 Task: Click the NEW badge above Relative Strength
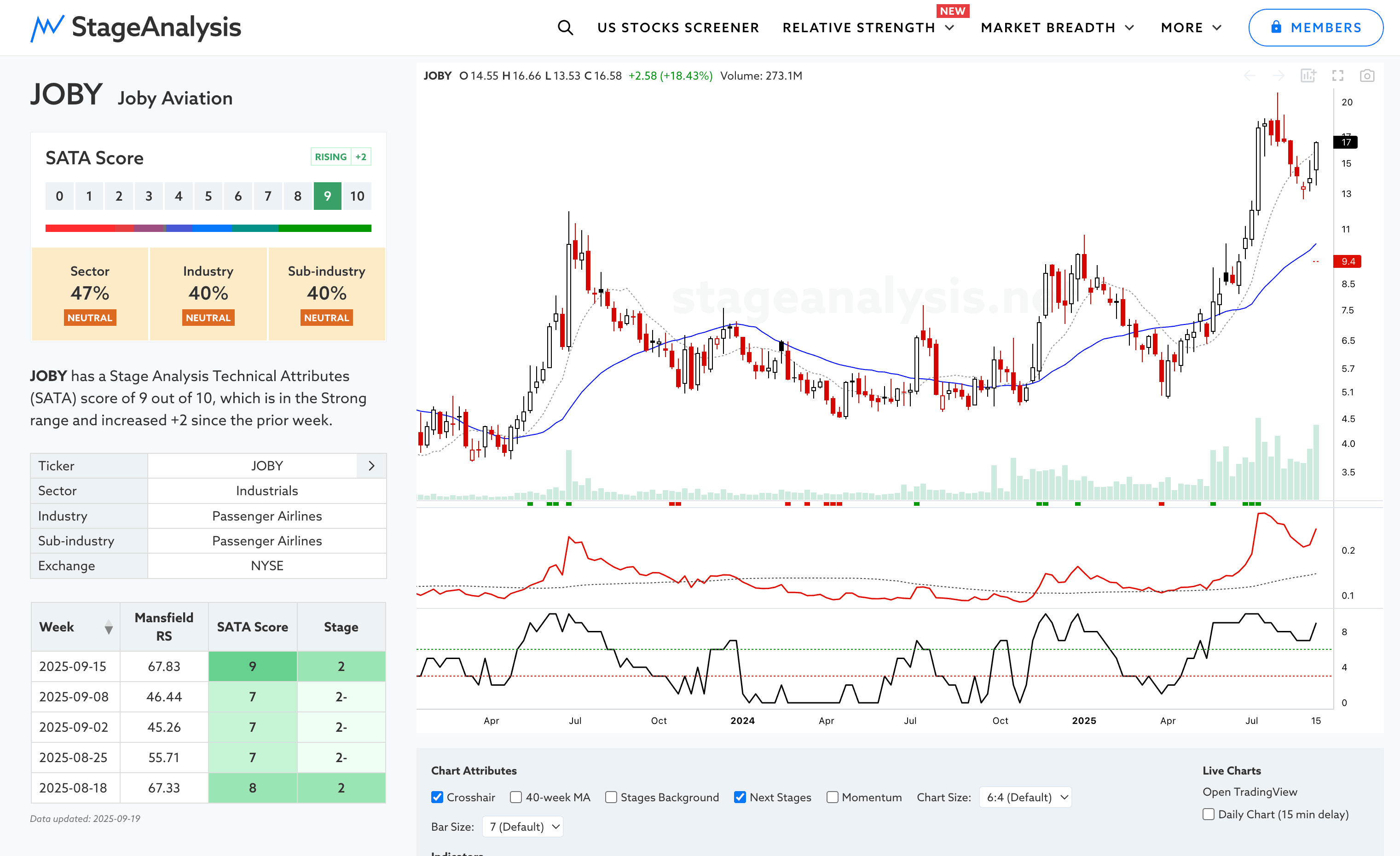(952, 11)
